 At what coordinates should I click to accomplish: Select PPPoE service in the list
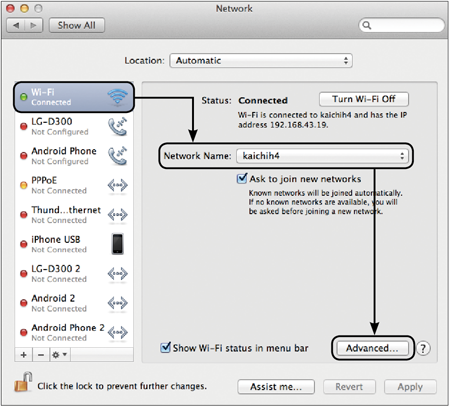tap(74, 185)
